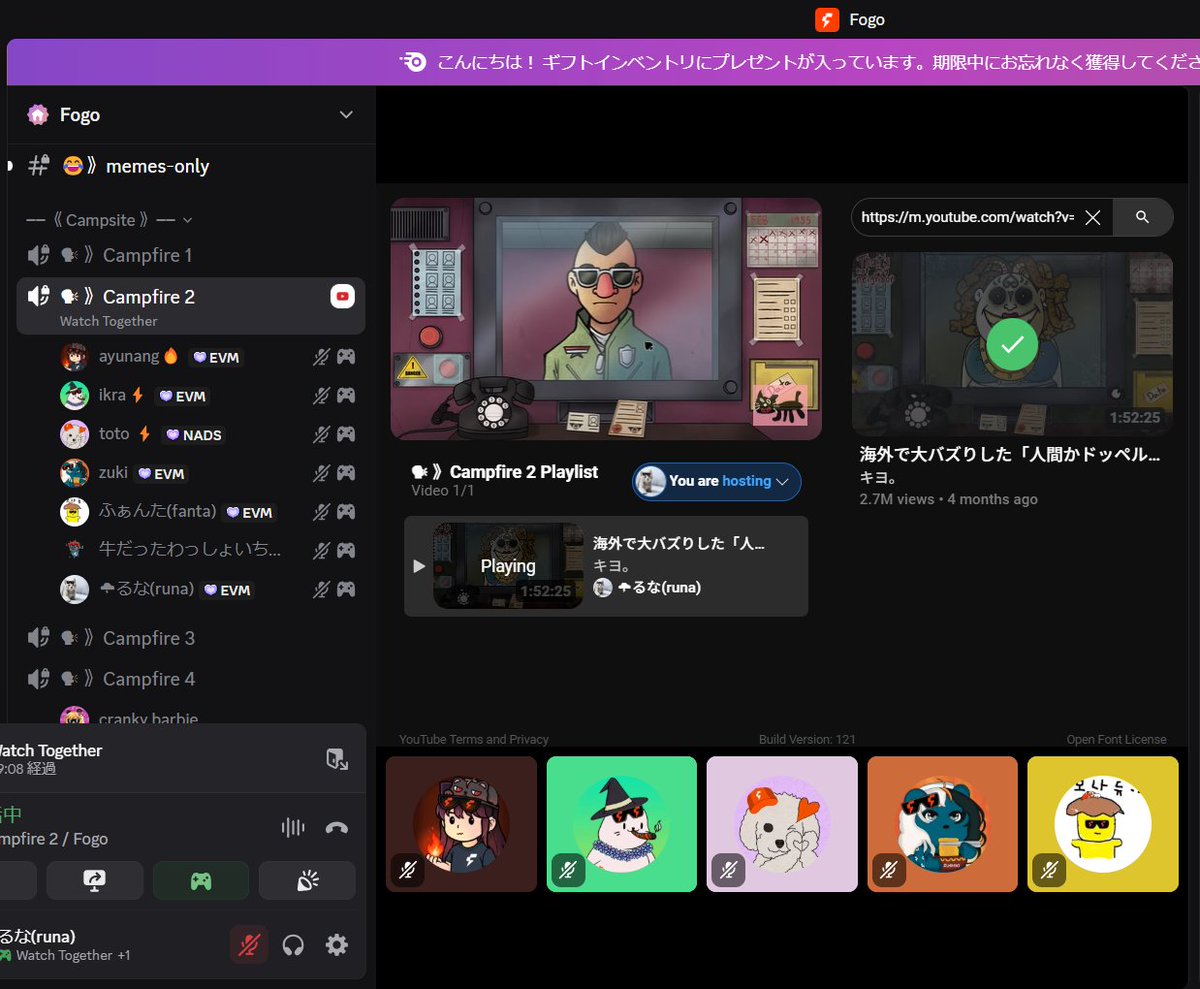Click the main video player
This screenshot has width=1200, height=989.
[606, 318]
